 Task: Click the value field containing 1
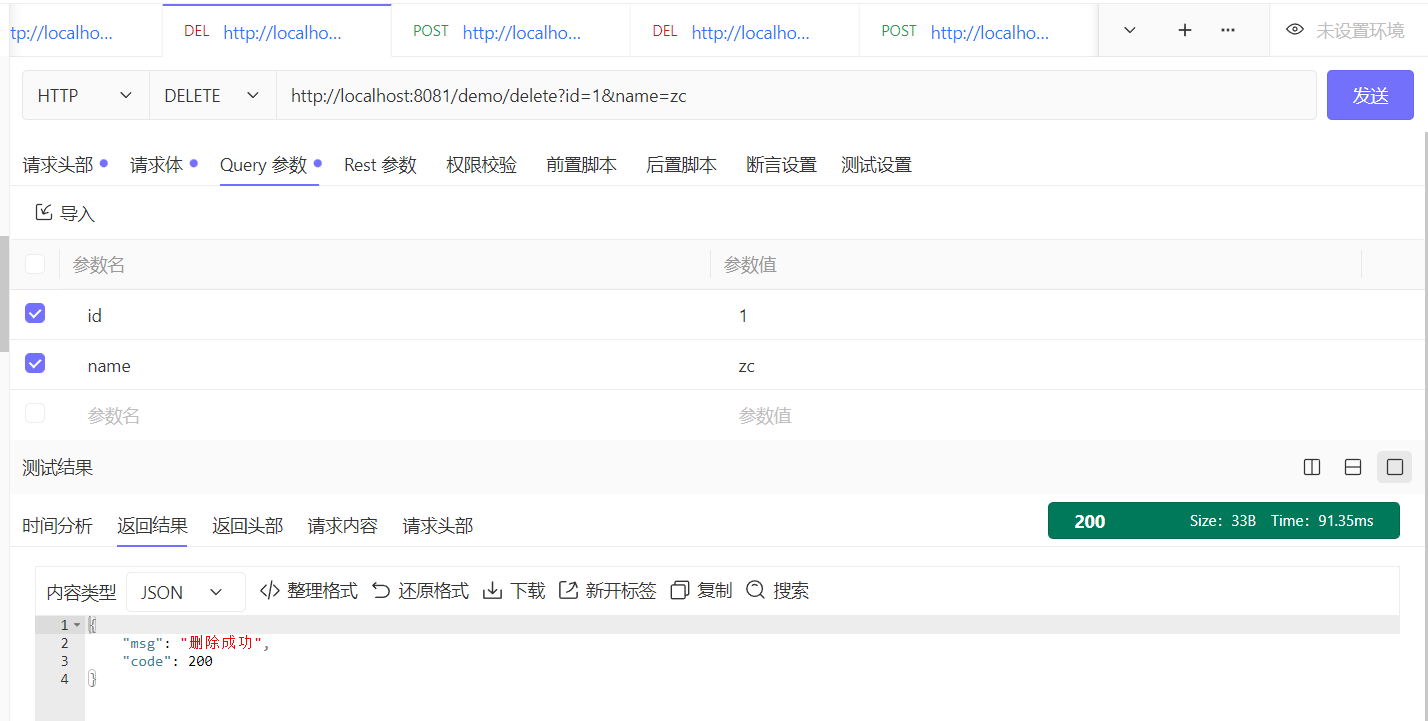click(1035, 315)
